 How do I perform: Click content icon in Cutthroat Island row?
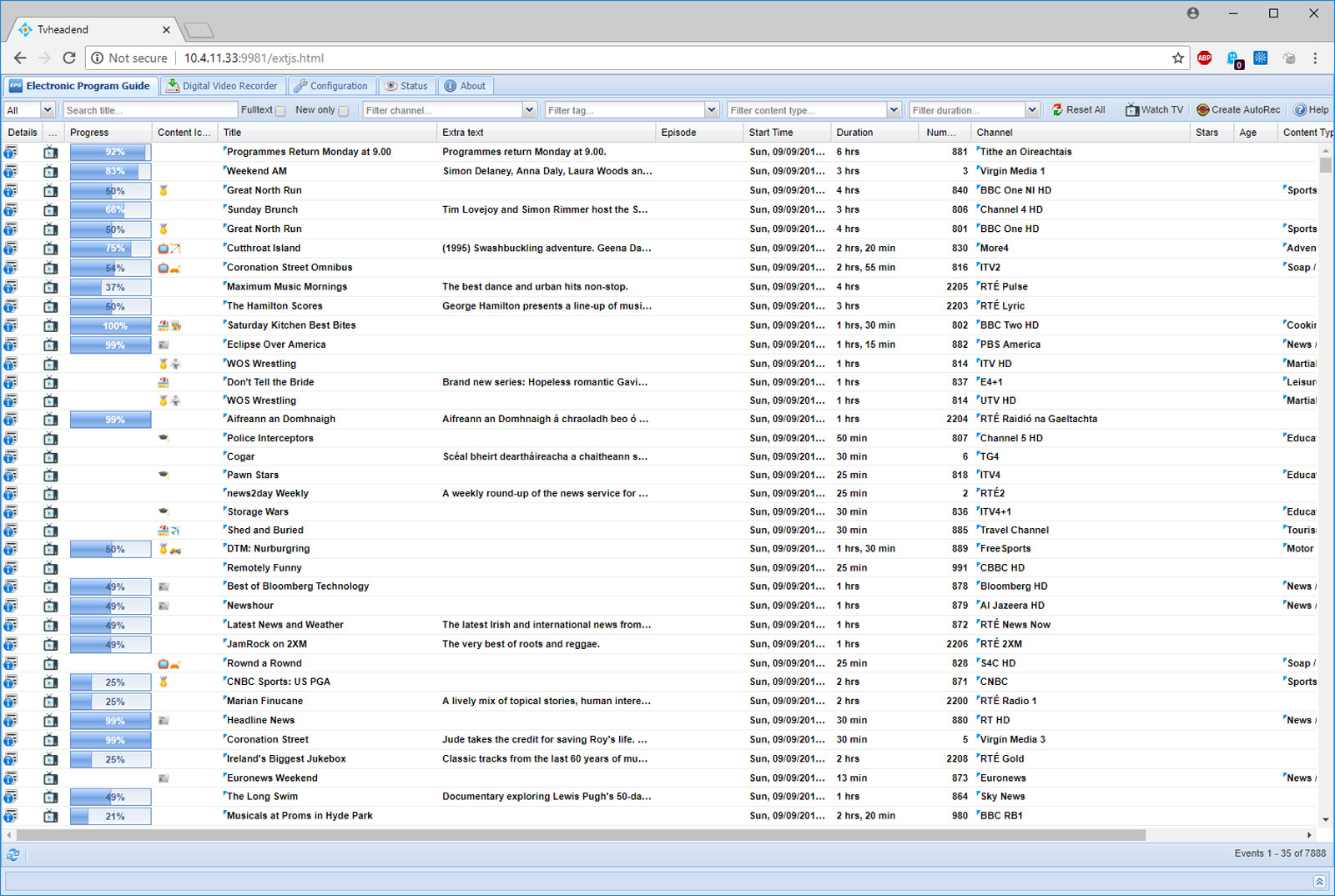click(169, 248)
